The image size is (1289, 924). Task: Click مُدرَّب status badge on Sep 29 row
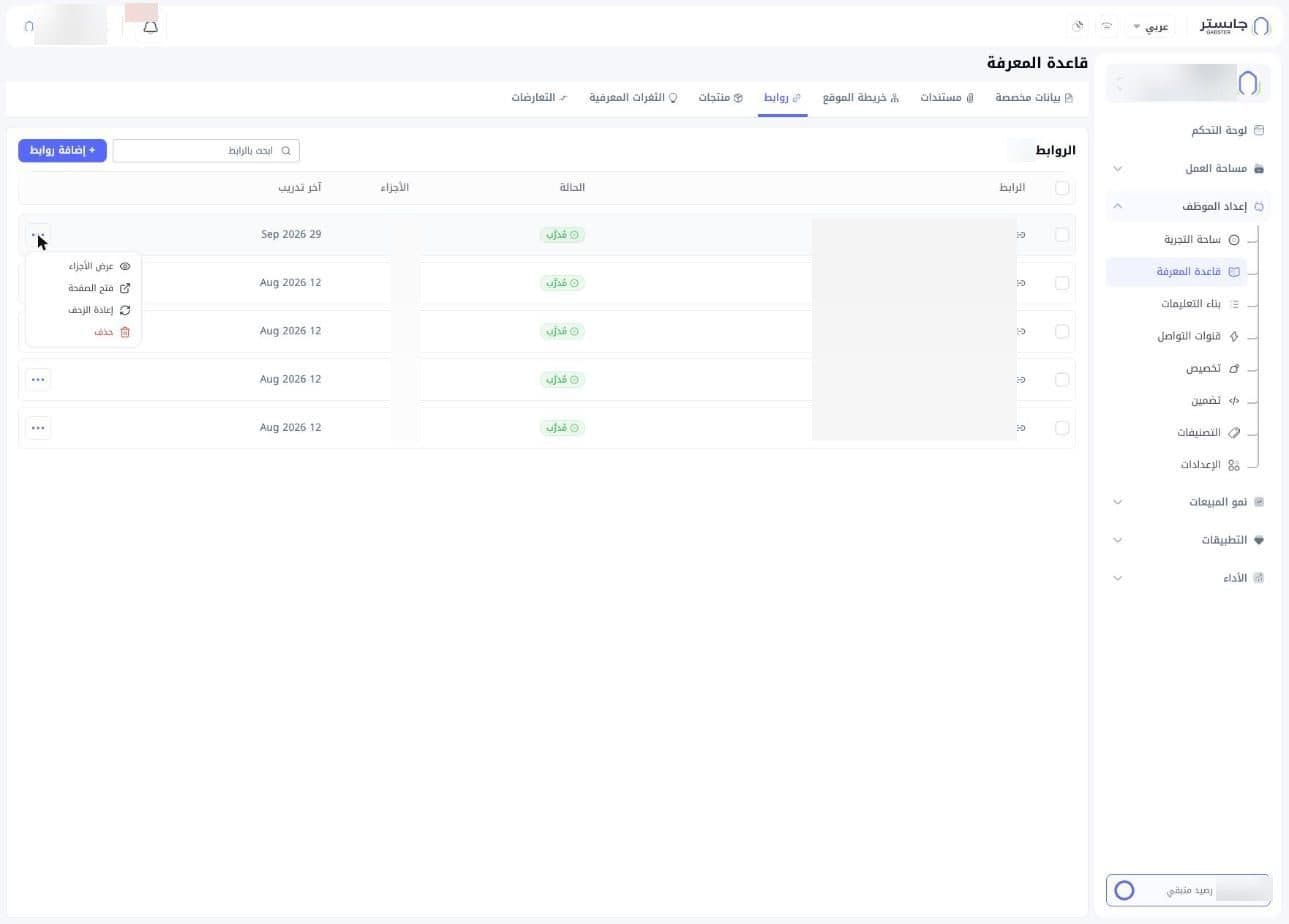click(x=562, y=235)
